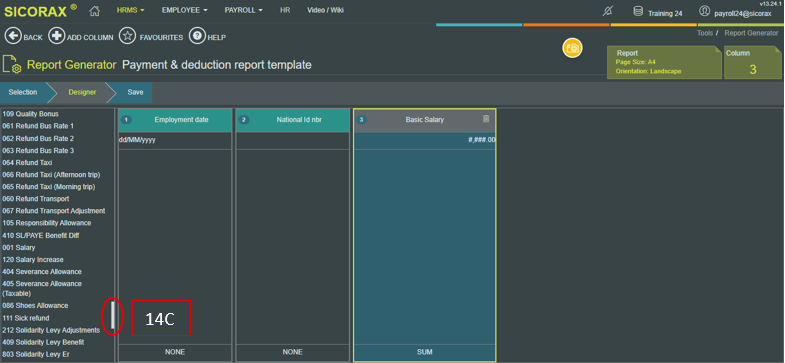Open the Video / Wiki menu
The height and width of the screenshot is (363, 785).
[325, 11]
